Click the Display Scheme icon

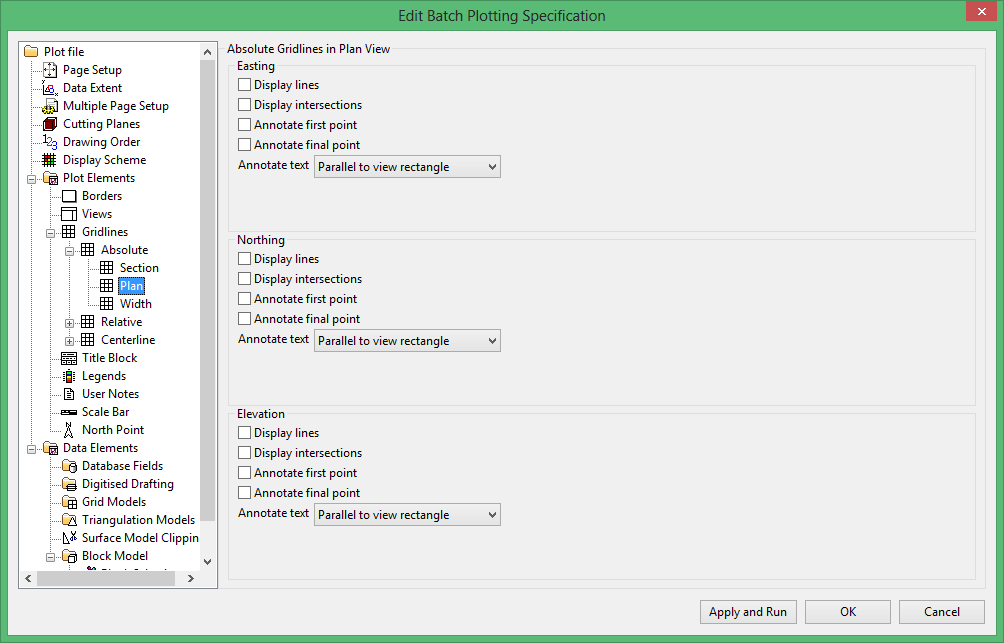(x=50, y=160)
